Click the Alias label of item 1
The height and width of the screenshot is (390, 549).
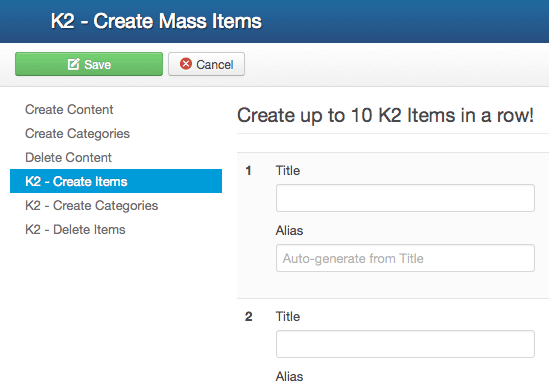tap(289, 231)
